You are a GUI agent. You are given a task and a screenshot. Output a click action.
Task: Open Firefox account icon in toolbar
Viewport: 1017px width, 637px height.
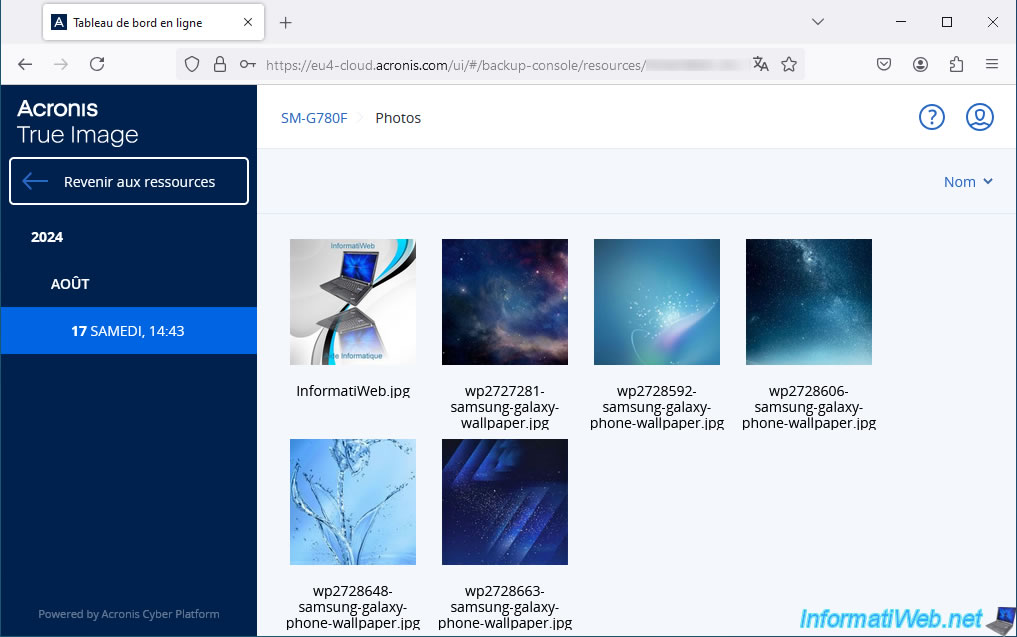(920, 64)
